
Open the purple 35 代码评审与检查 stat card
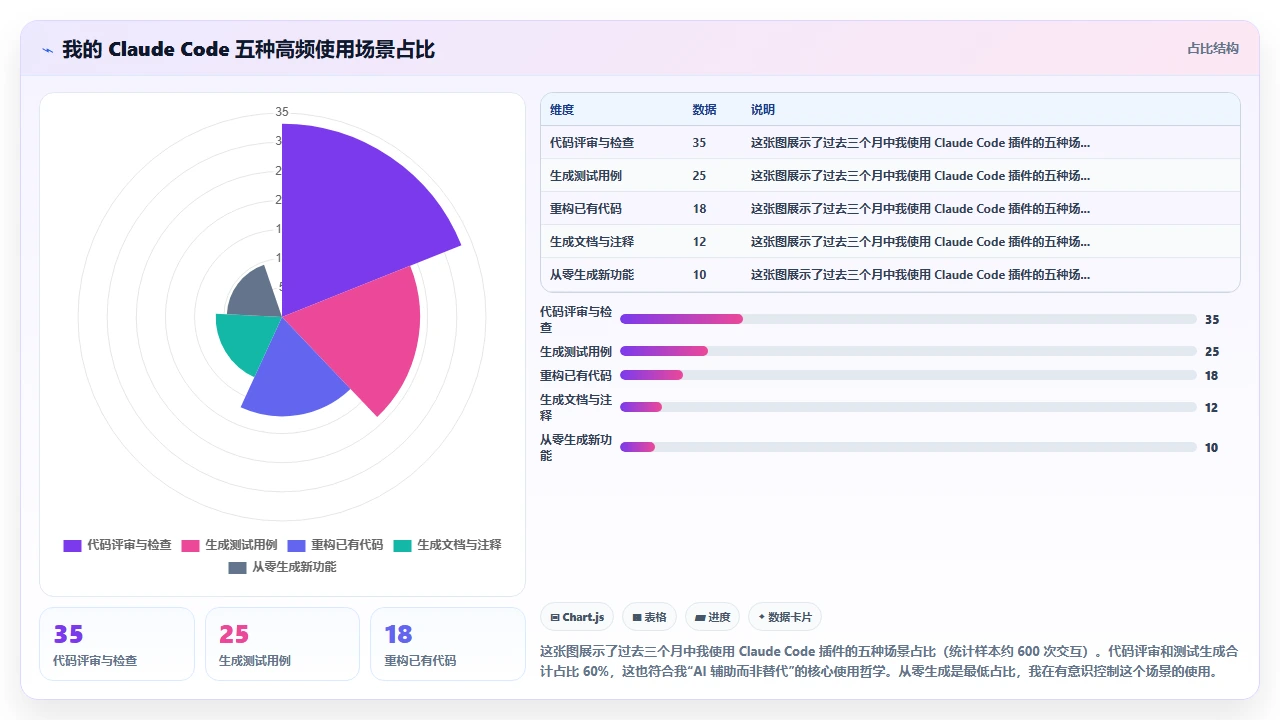click(117, 644)
